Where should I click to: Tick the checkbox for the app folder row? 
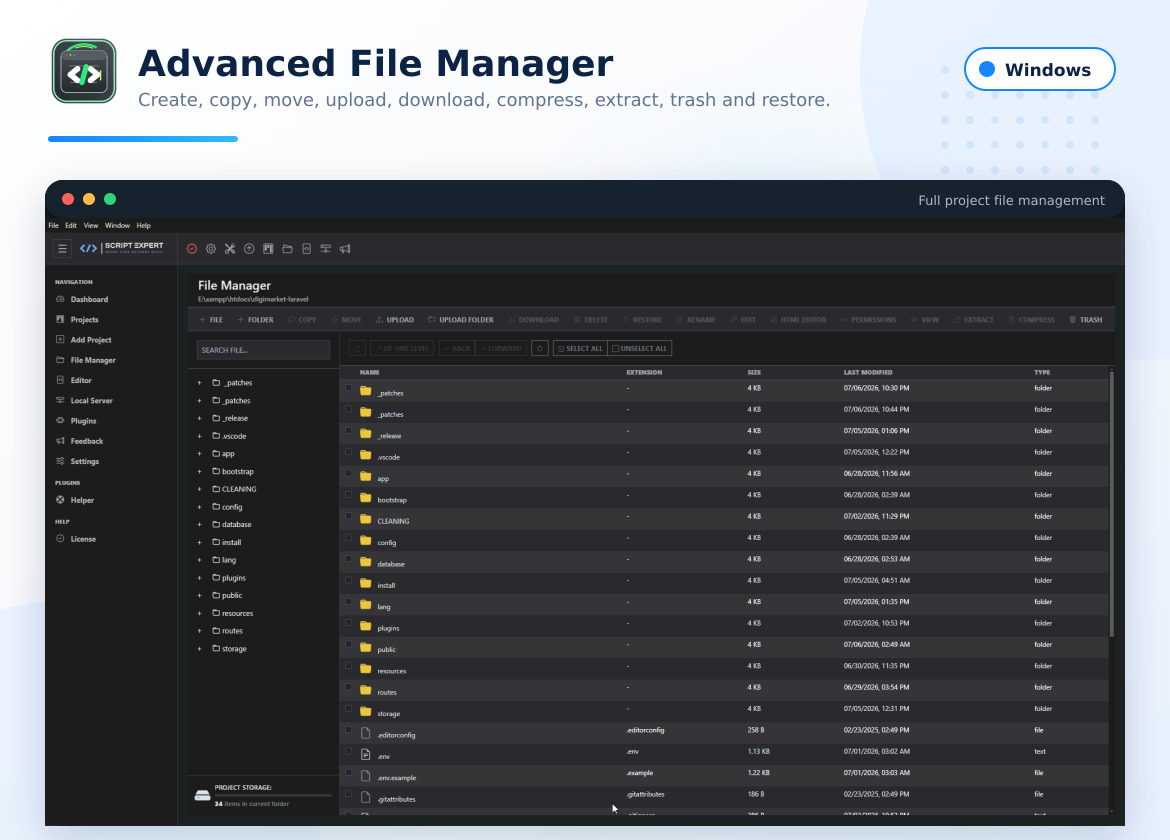coord(348,473)
